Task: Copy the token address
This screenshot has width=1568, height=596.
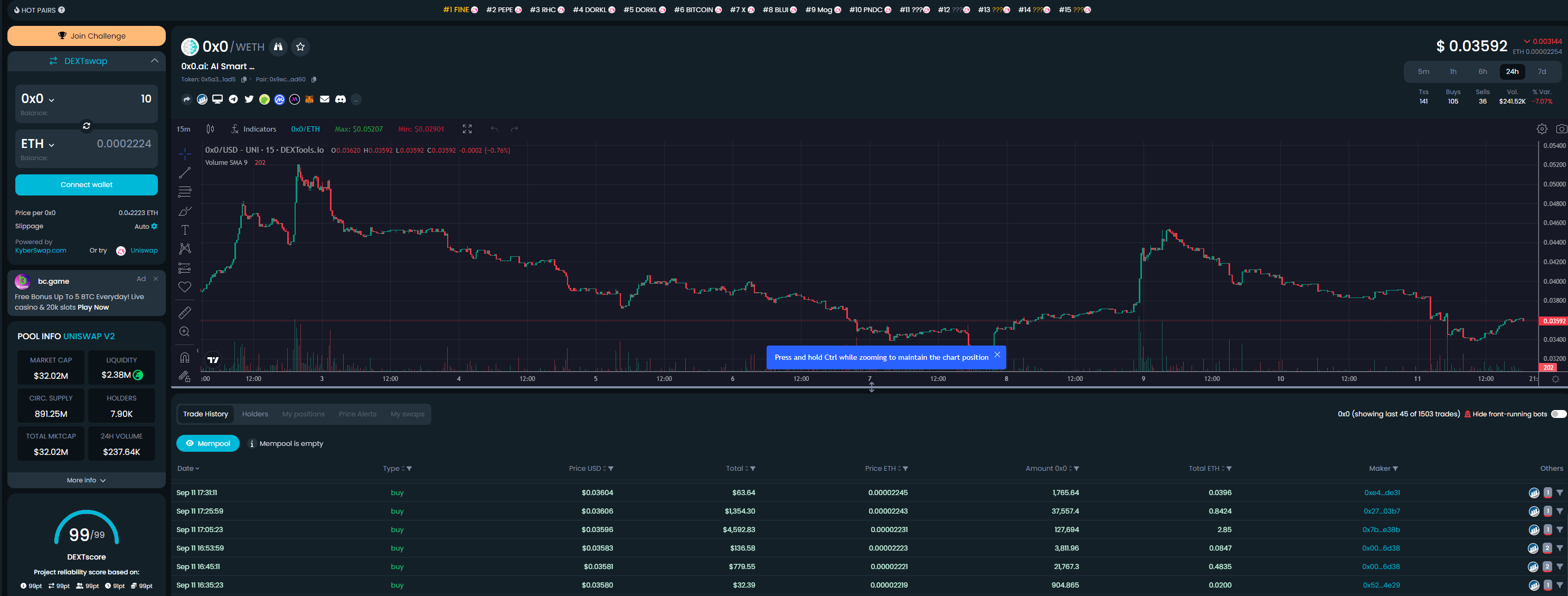Action: pyautogui.click(x=244, y=80)
